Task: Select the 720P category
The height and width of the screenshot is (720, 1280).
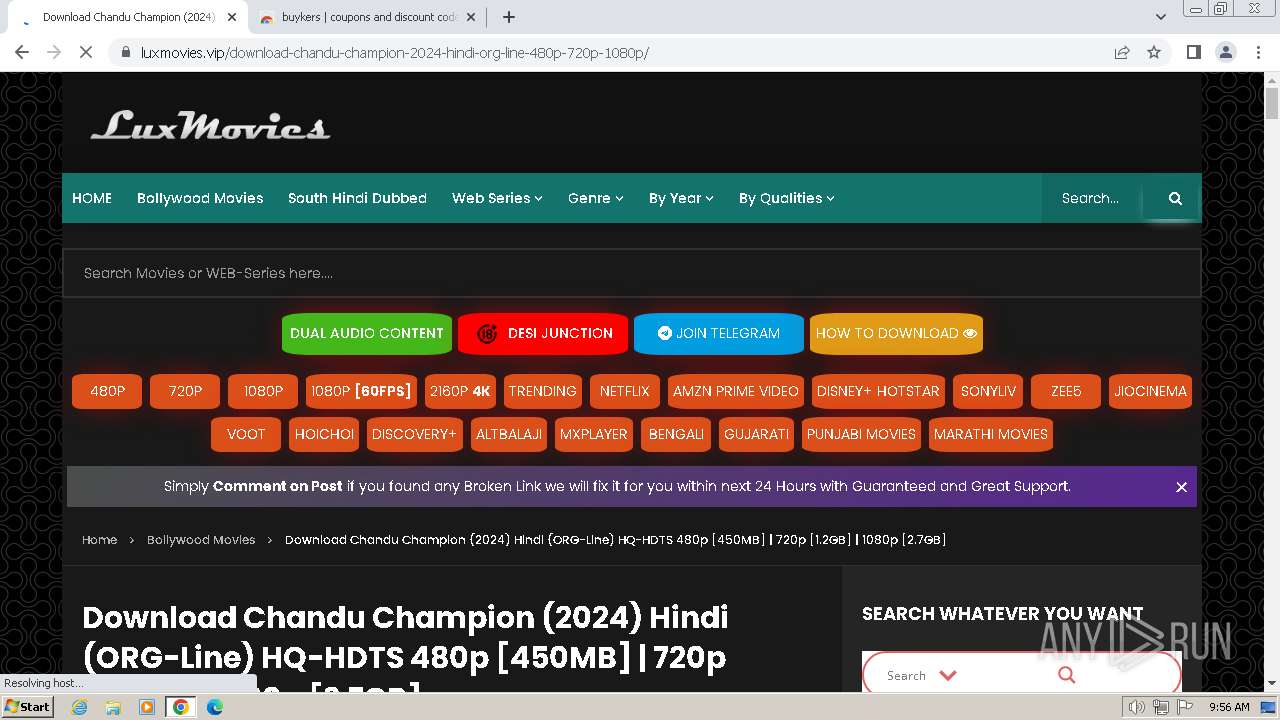Action: click(x=185, y=391)
